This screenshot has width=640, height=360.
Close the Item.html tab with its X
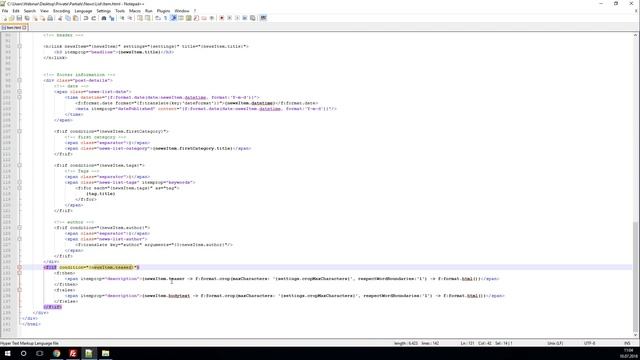(x=24, y=27)
